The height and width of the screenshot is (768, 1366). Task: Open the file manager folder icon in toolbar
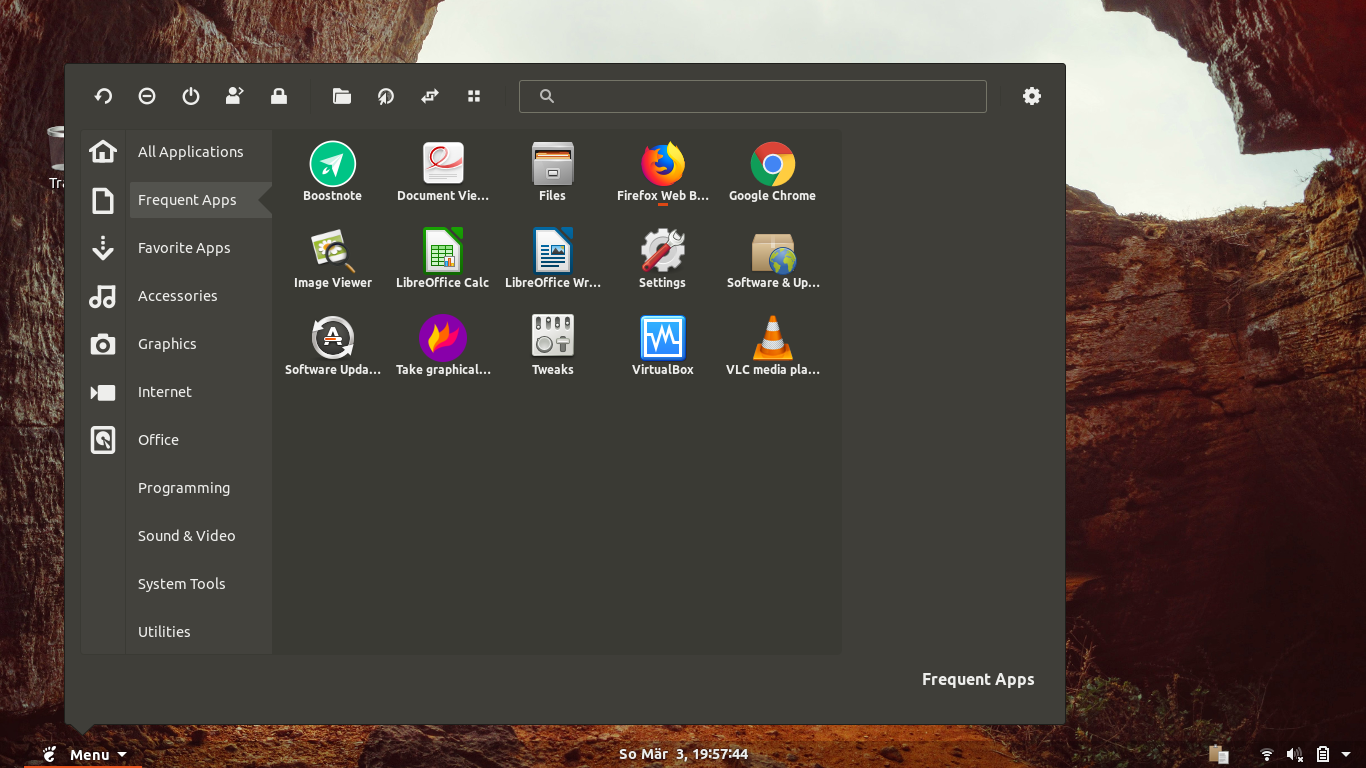coord(342,96)
